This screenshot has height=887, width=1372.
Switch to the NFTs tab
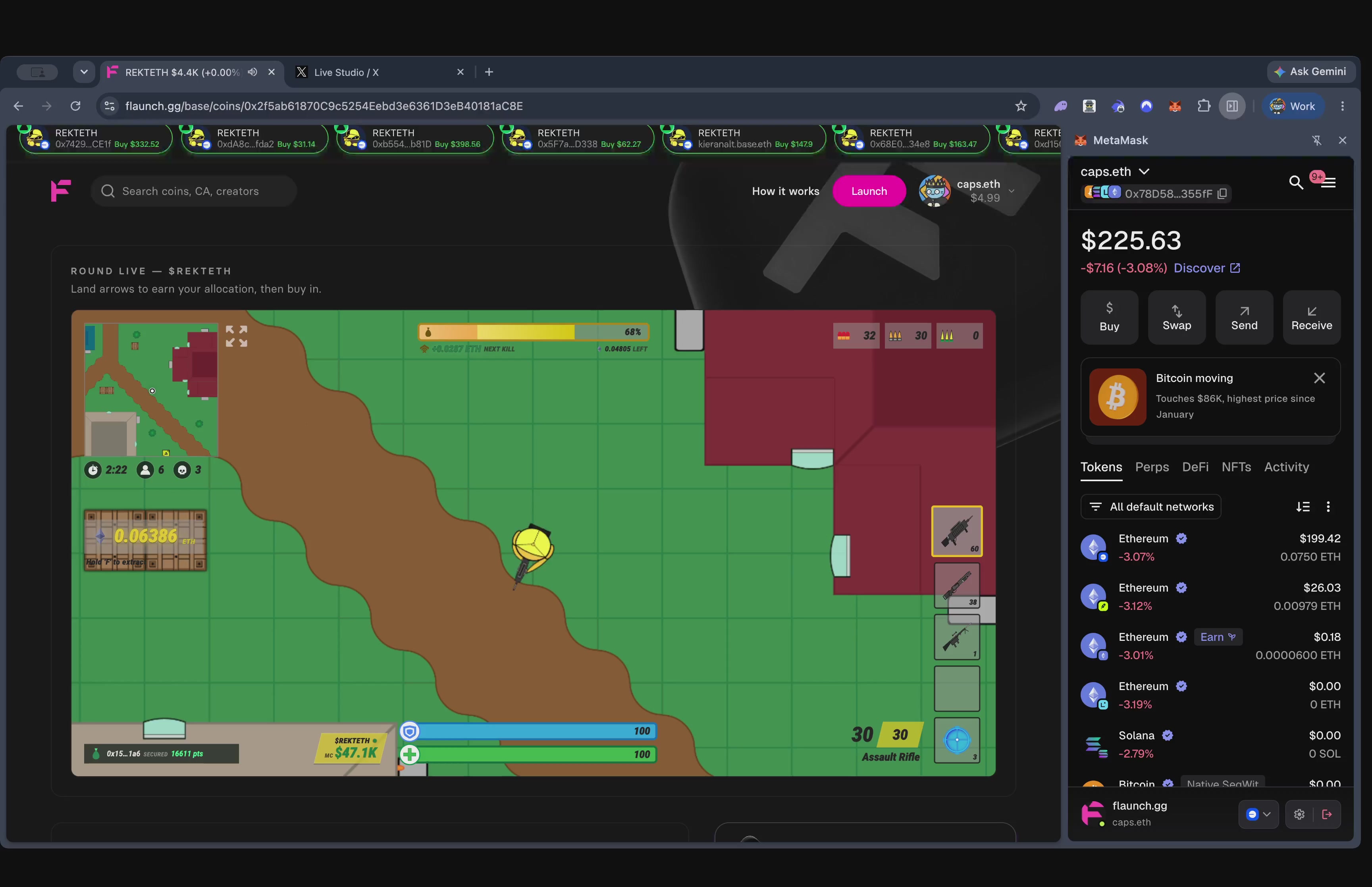(1236, 467)
